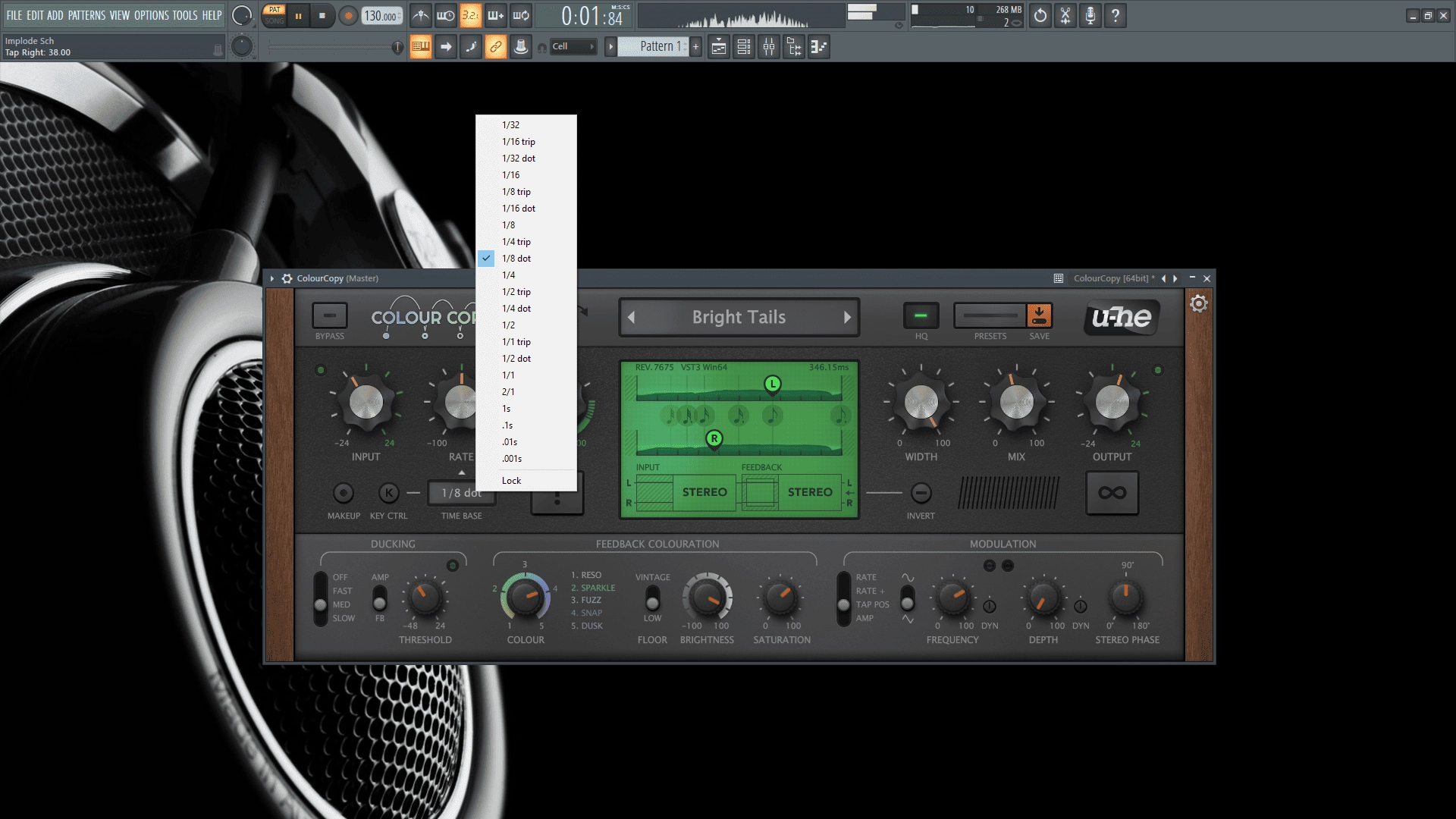
Task: Open the piano roll view icon
Action: [819, 47]
